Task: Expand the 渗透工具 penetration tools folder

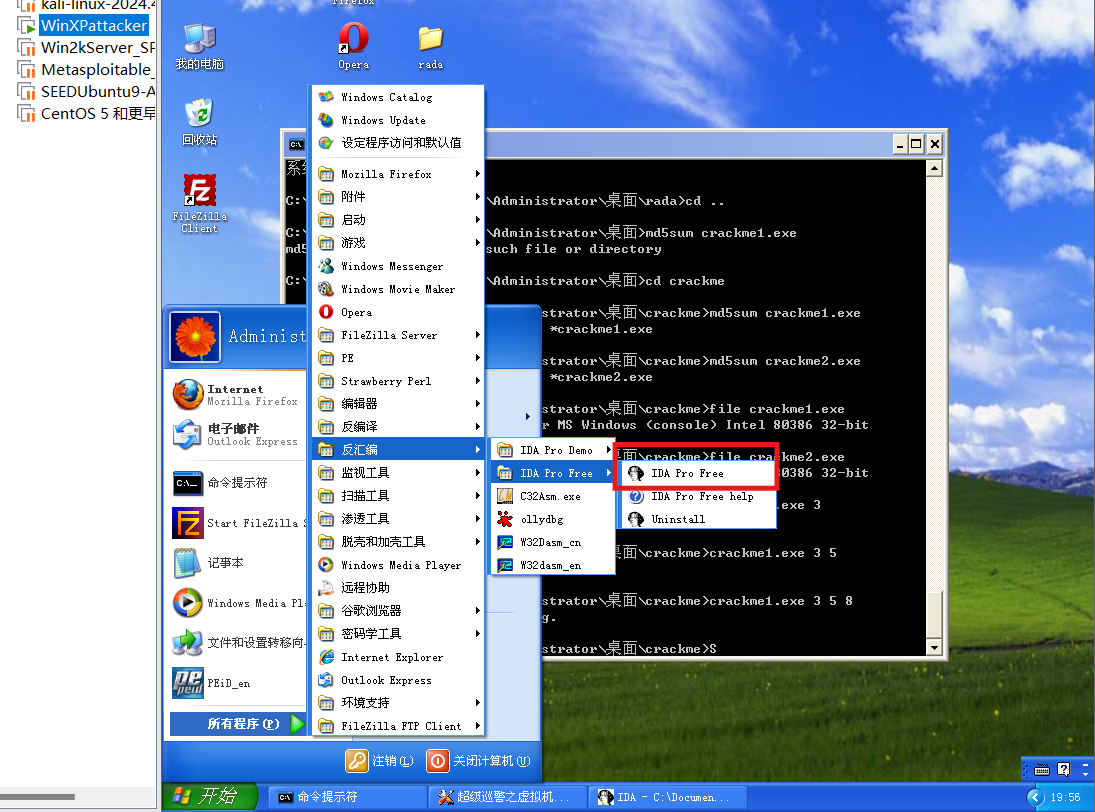Action: (x=398, y=519)
